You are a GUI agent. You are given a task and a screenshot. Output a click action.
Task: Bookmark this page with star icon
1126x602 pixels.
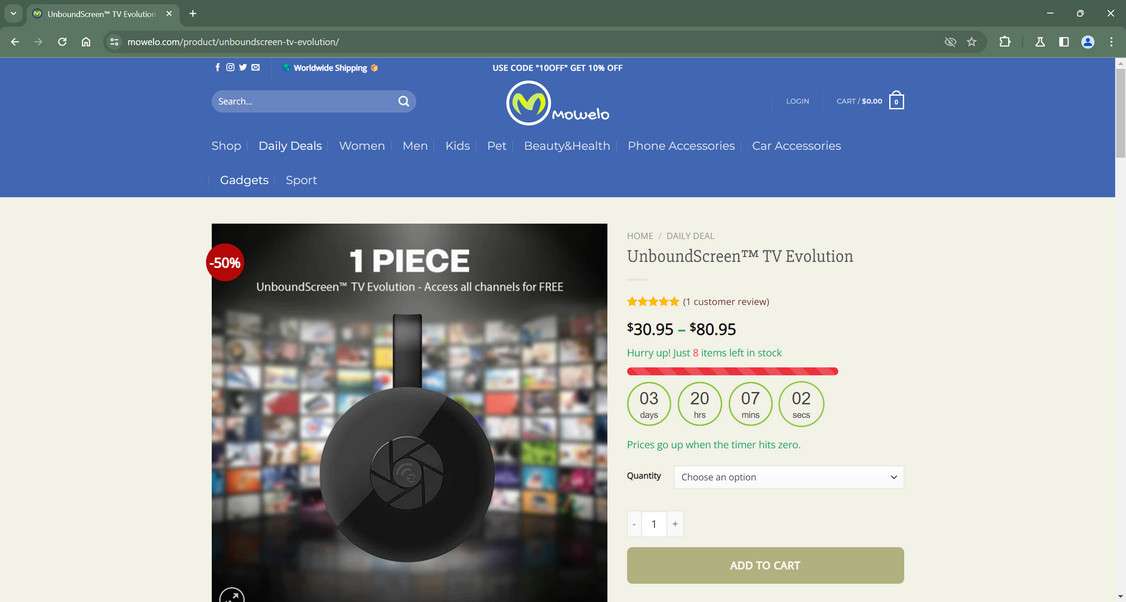coord(972,42)
